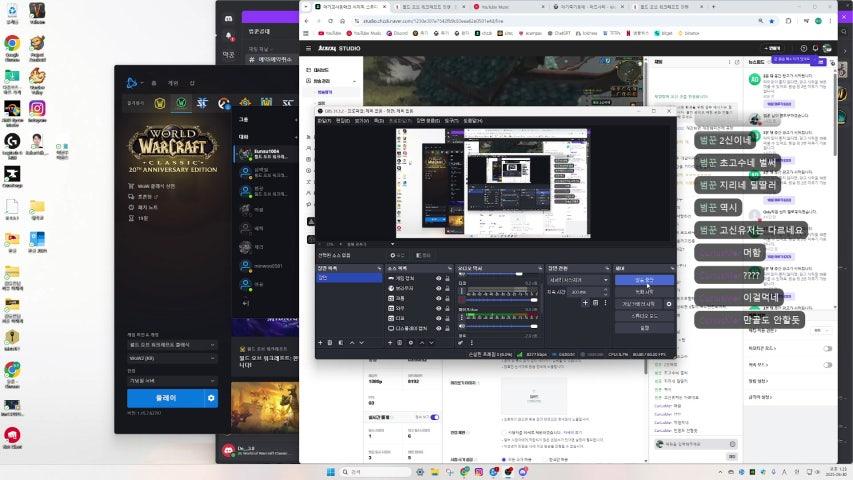
Task: Move source up in 소스 목록 toolbar
Action: (422, 342)
